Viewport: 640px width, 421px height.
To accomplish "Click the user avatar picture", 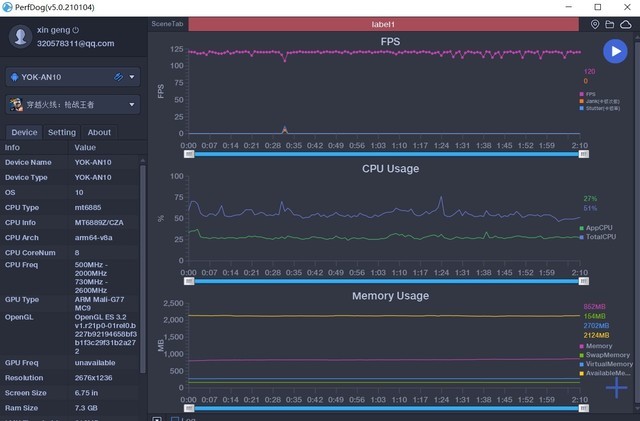I will (x=20, y=37).
